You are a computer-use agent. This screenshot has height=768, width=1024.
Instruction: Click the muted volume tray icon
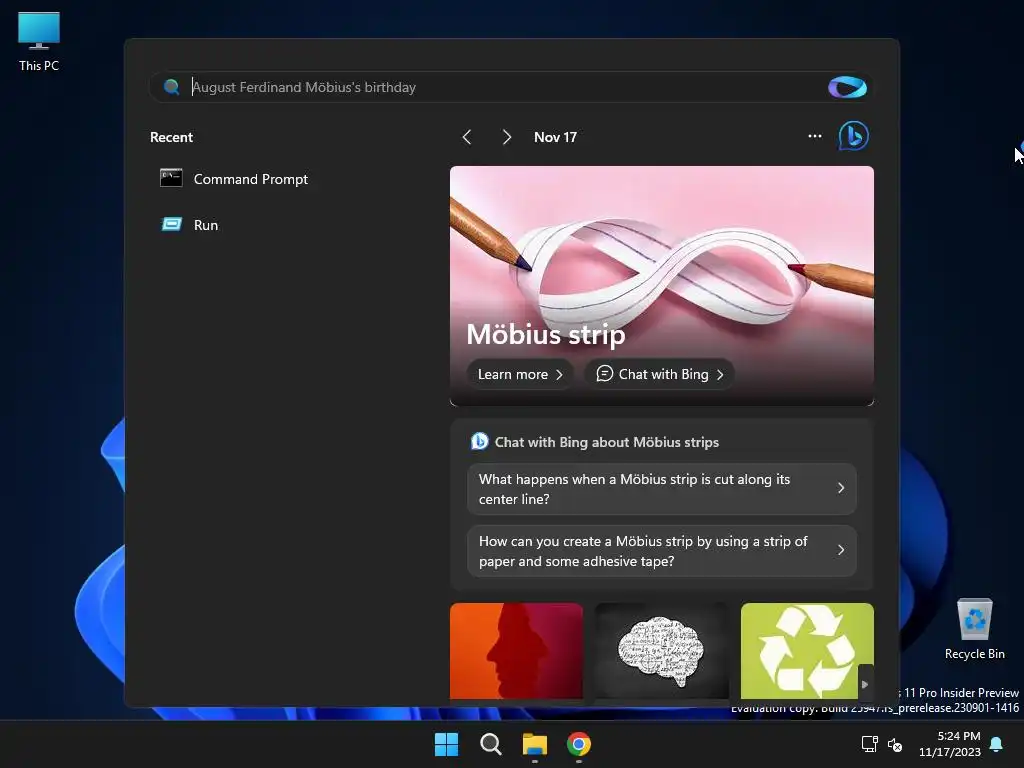pos(895,744)
